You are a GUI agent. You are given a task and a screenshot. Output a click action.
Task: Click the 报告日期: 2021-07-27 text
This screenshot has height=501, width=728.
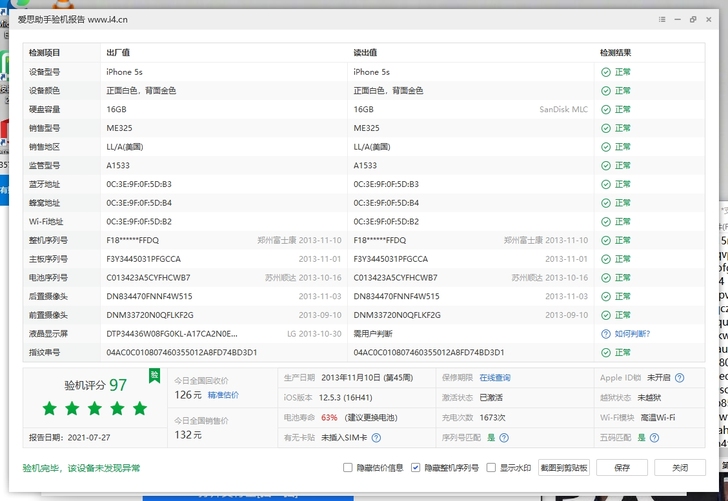click(x=70, y=438)
